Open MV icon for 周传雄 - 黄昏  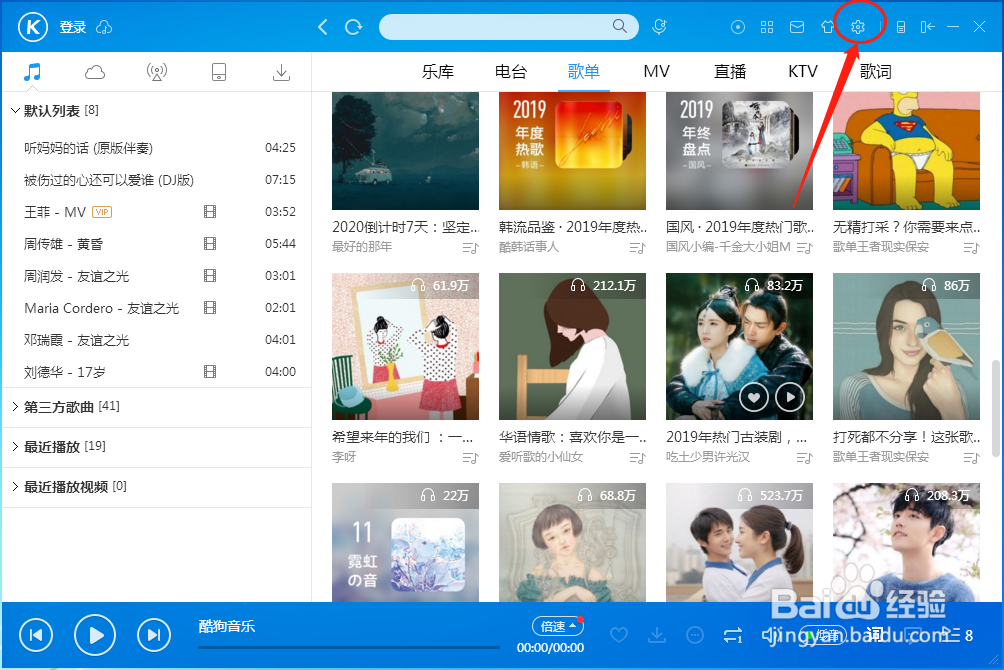(x=209, y=243)
